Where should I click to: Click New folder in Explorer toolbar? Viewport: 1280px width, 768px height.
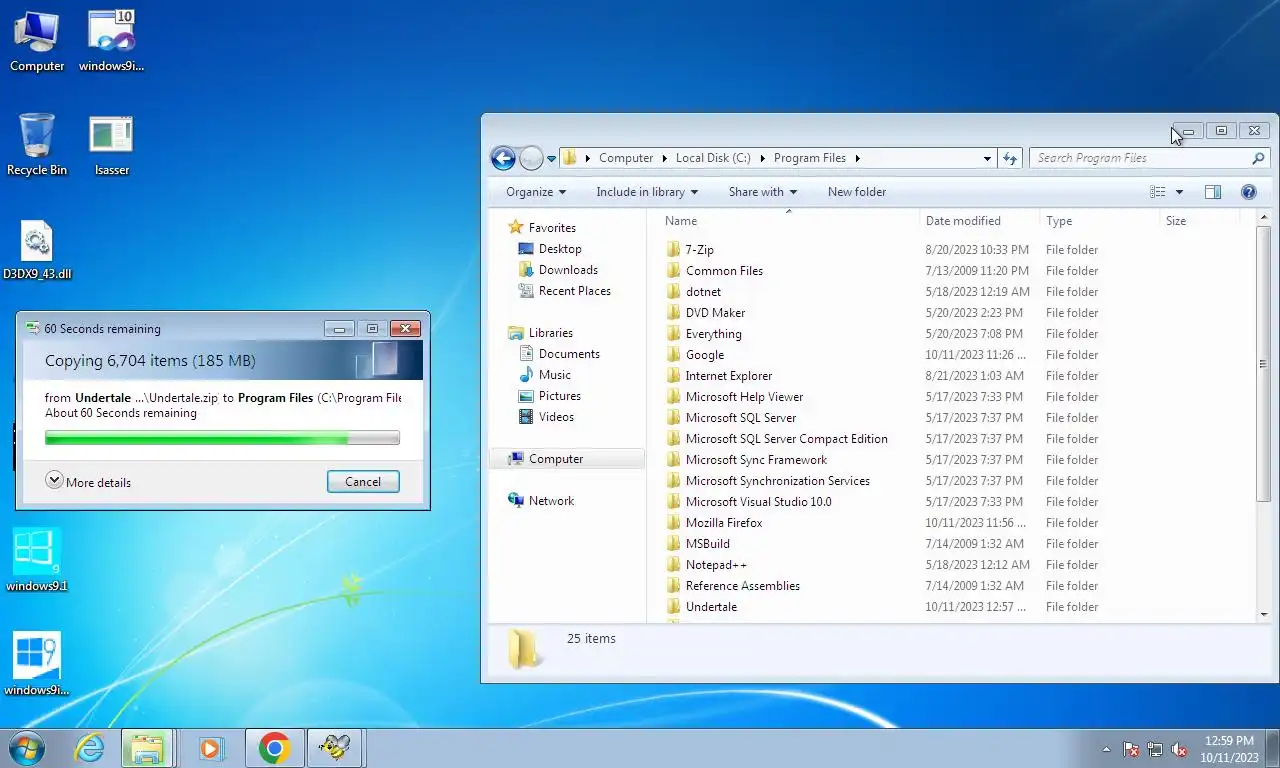click(x=857, y=192)
